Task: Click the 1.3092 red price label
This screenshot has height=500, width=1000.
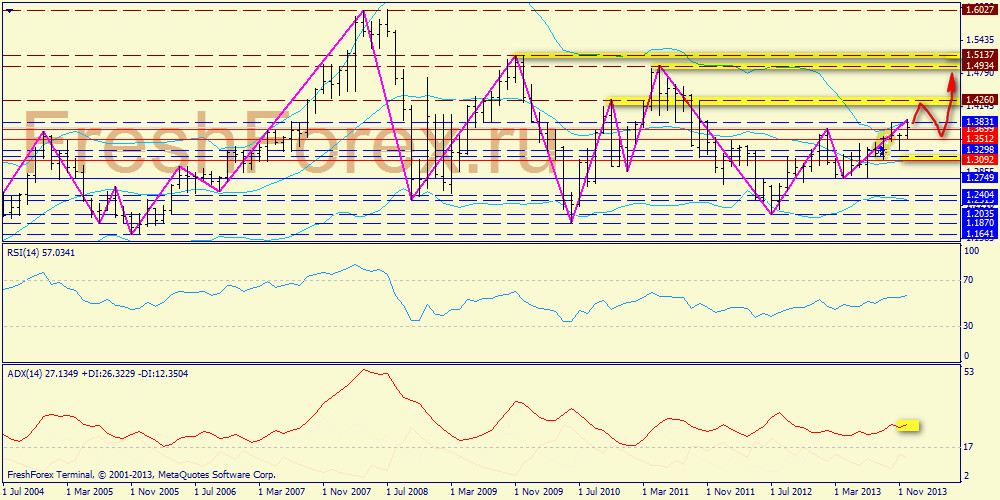Action: [978, 158]
